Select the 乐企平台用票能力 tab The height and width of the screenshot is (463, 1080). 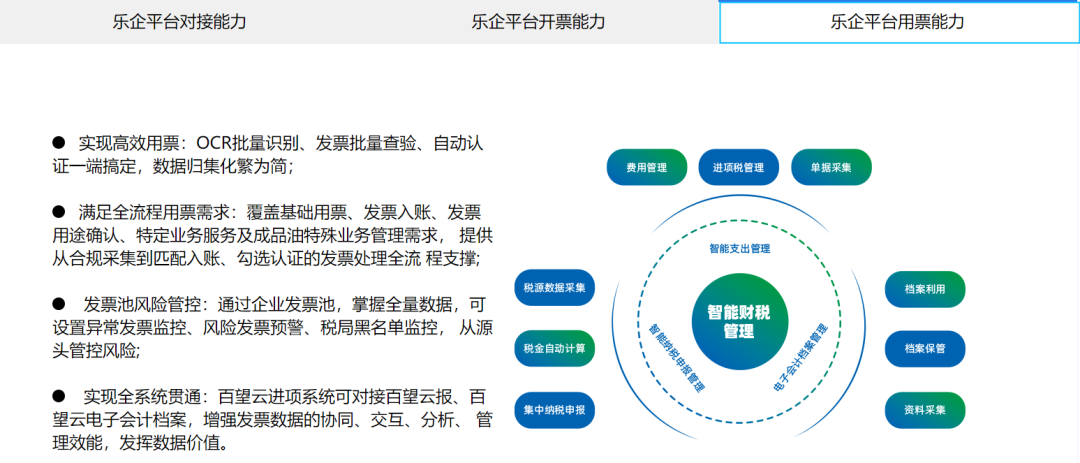tap(899, 21)
